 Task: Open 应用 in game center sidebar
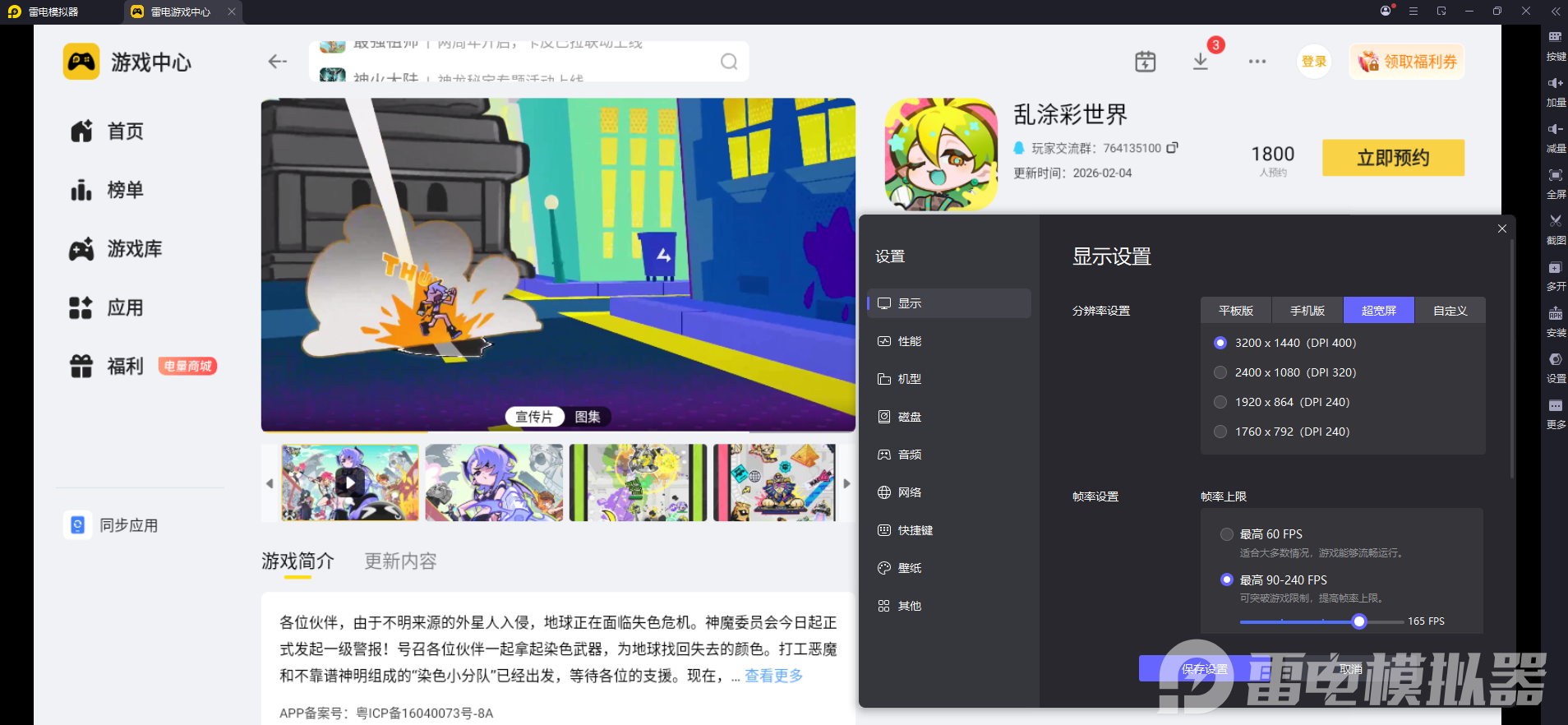(x=107, y=308)
